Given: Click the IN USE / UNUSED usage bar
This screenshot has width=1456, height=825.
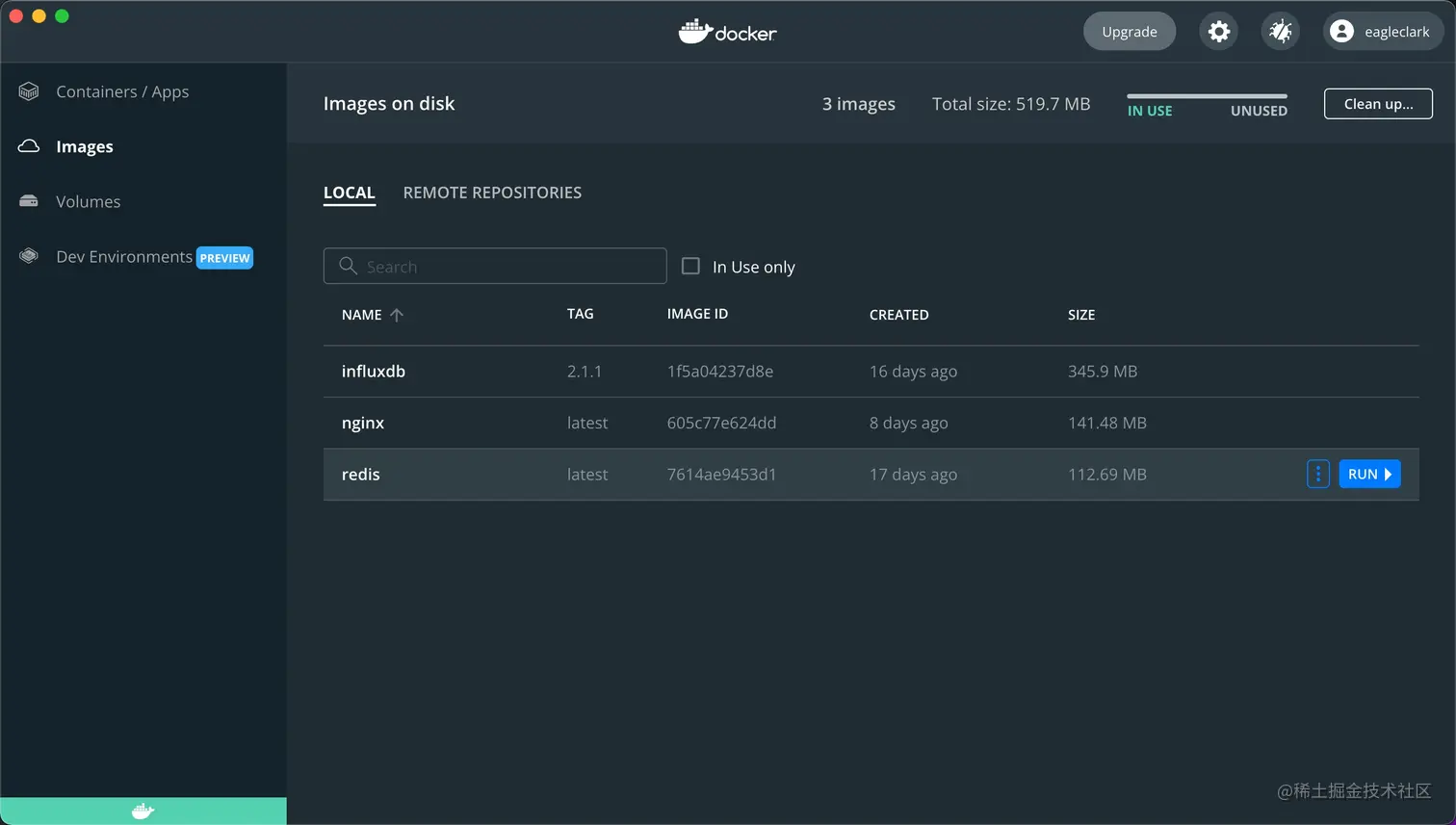Looking at the screenshot, I should click(1208, 96).
